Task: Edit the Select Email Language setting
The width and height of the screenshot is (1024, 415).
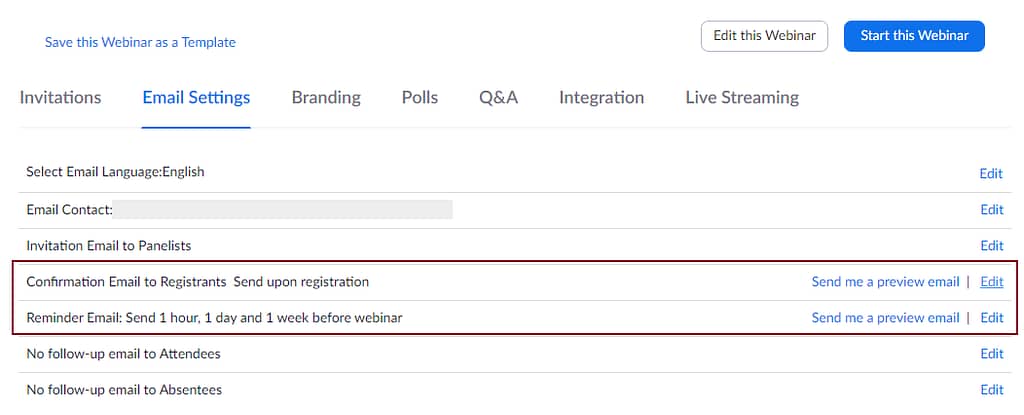Action: click(x=991, y=174)
